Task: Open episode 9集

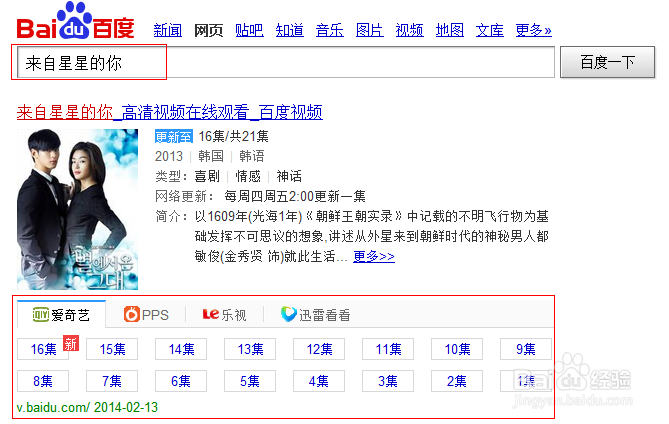Action: point(526,349)
